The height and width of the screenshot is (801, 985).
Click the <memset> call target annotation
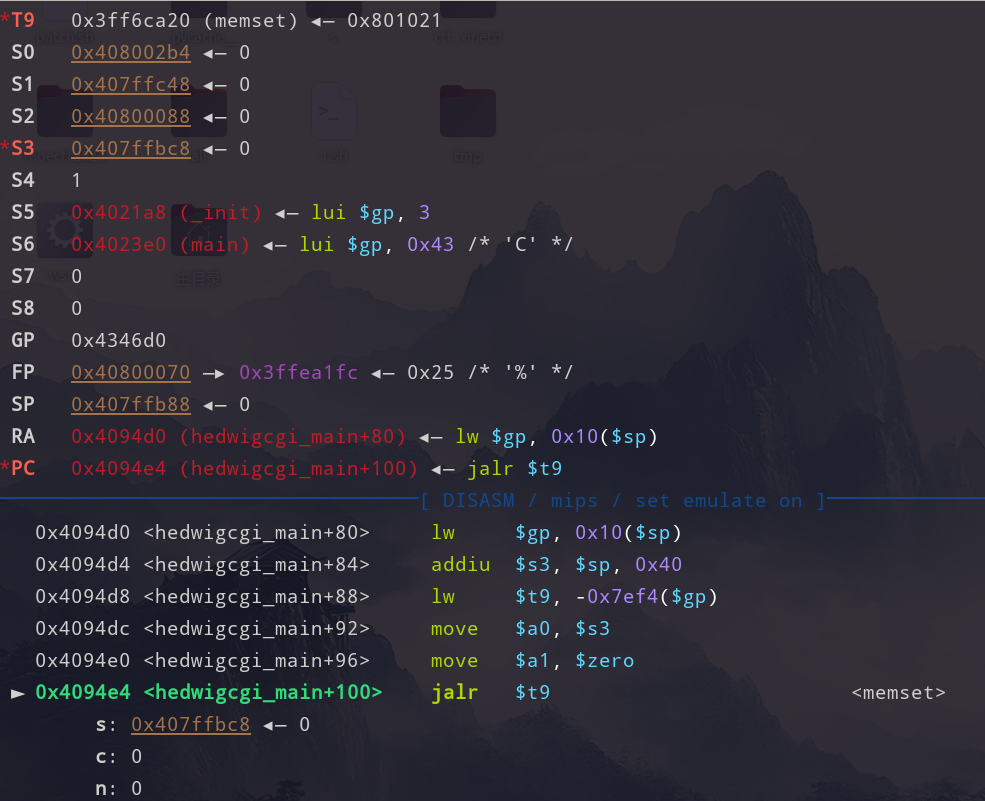coord(898,692)
